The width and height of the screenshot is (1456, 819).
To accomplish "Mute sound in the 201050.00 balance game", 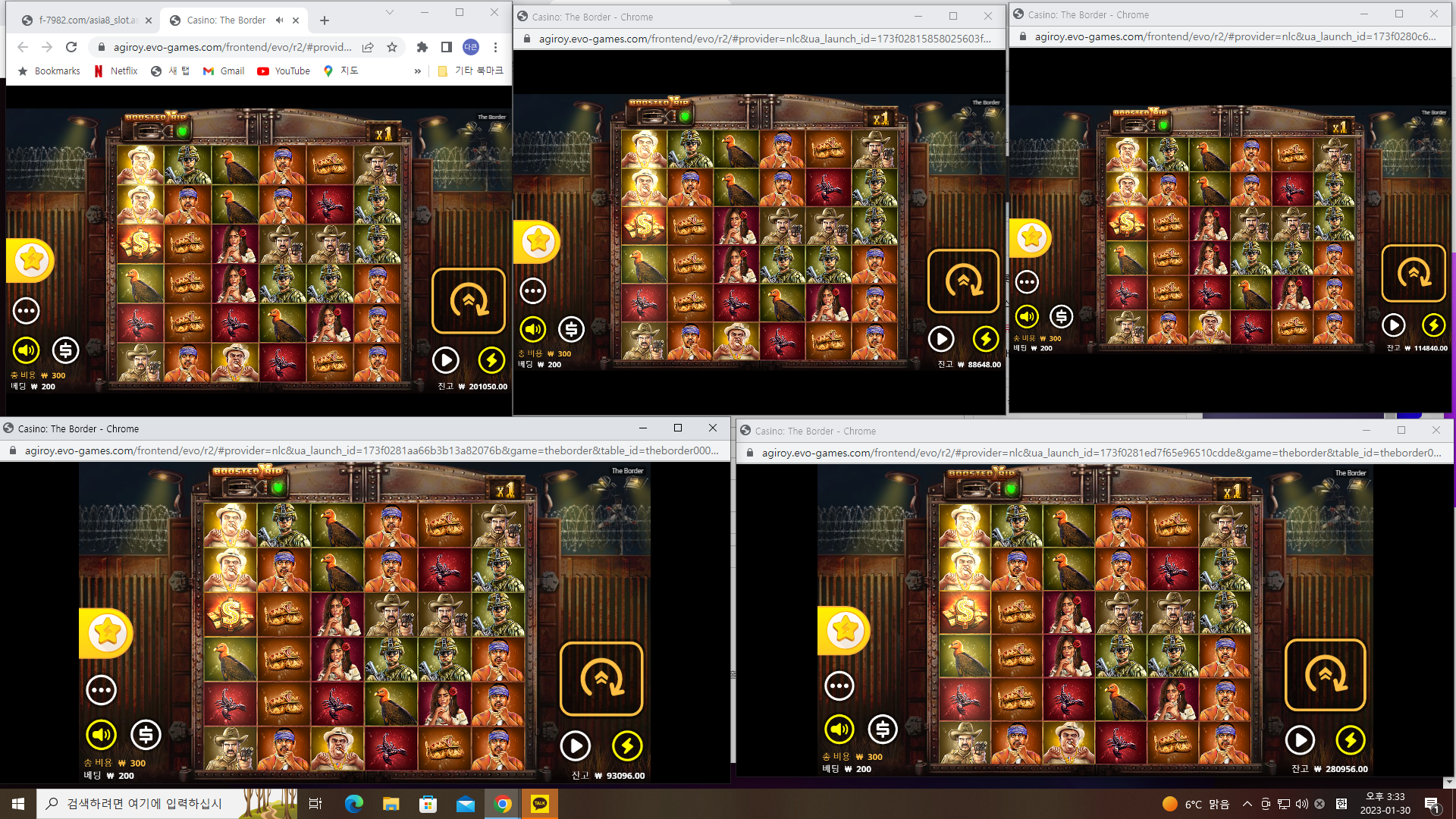I will [27, 350].
